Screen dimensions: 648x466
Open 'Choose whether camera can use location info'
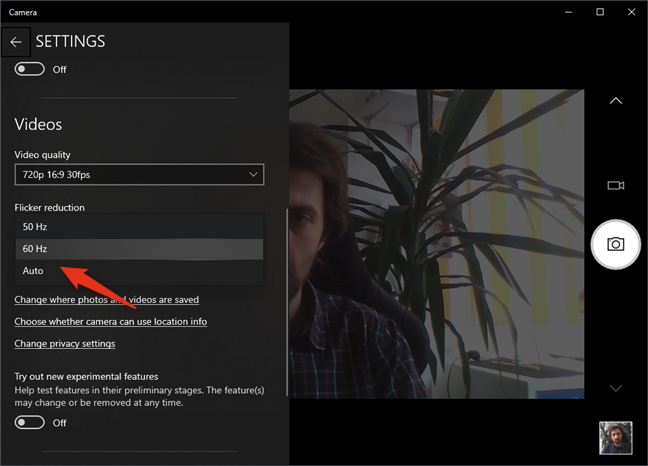111,321
